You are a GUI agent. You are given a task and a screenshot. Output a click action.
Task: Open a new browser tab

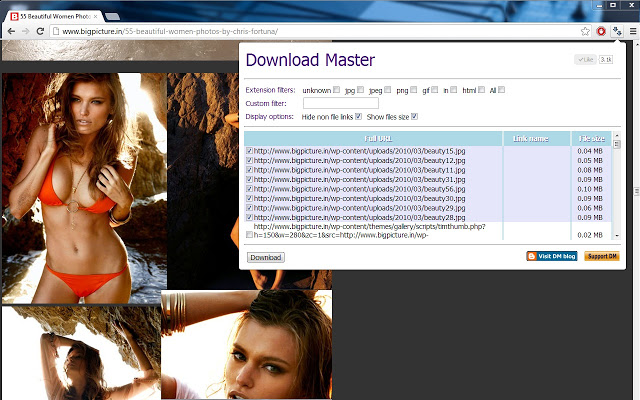[x=112, y=17]
